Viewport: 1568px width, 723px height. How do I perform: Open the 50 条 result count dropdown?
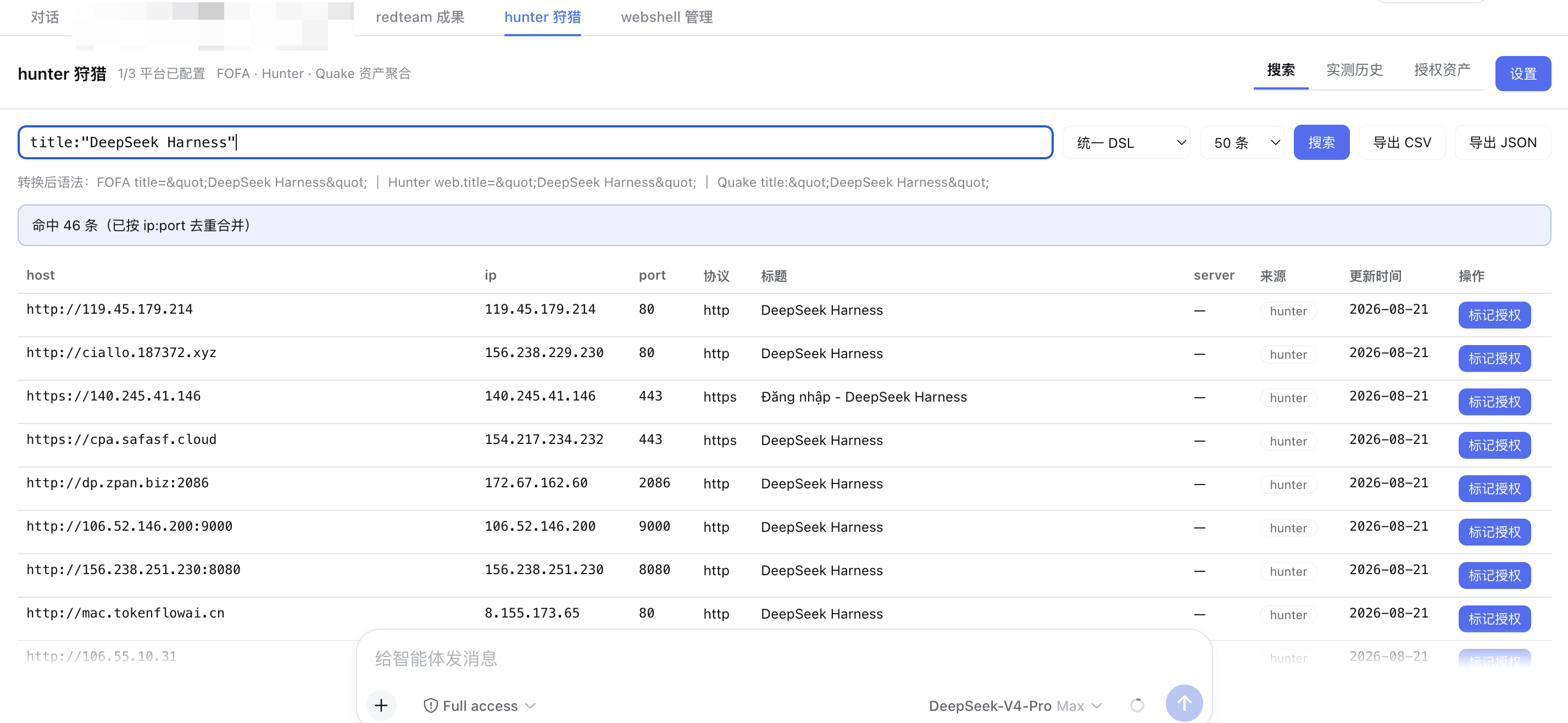[x=1242, y=142]
